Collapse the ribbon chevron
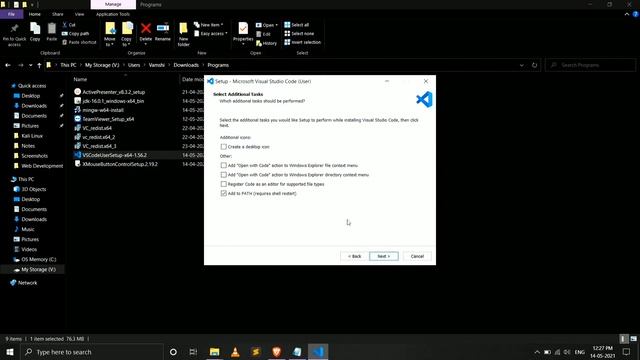 (627, 14)
